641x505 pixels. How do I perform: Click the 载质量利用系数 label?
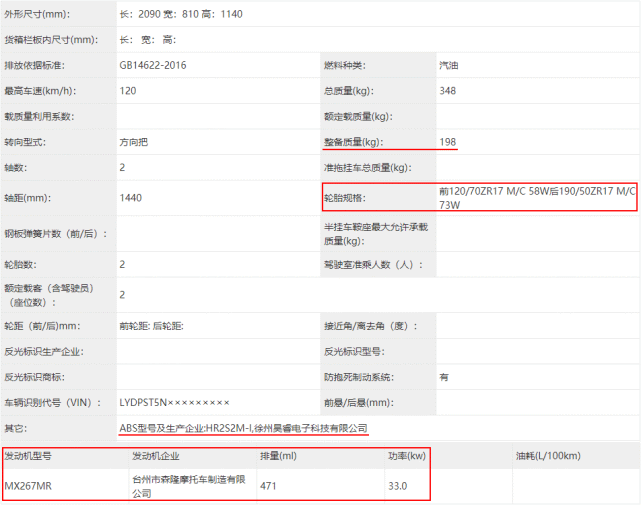coord(39,117)
